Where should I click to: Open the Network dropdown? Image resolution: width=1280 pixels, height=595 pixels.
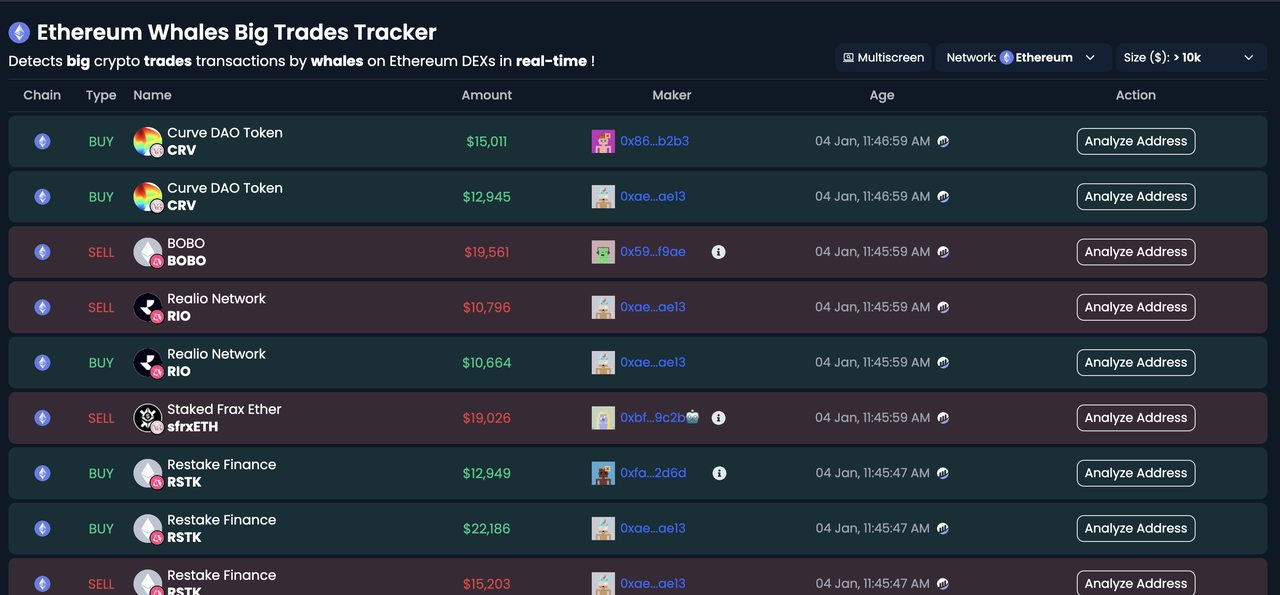click(1022, 57)
